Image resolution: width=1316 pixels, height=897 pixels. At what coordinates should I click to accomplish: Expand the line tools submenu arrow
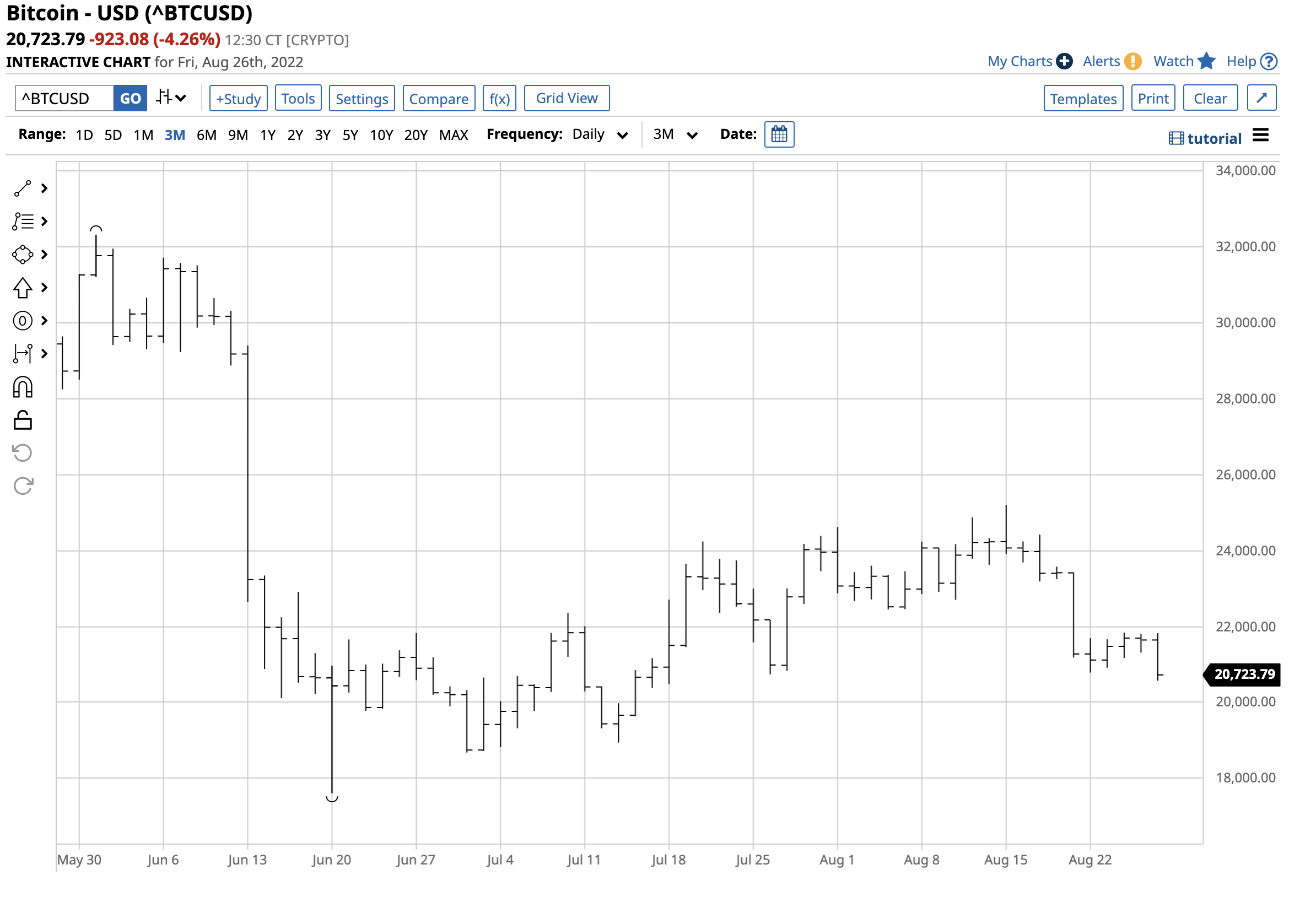pos(44,188)
